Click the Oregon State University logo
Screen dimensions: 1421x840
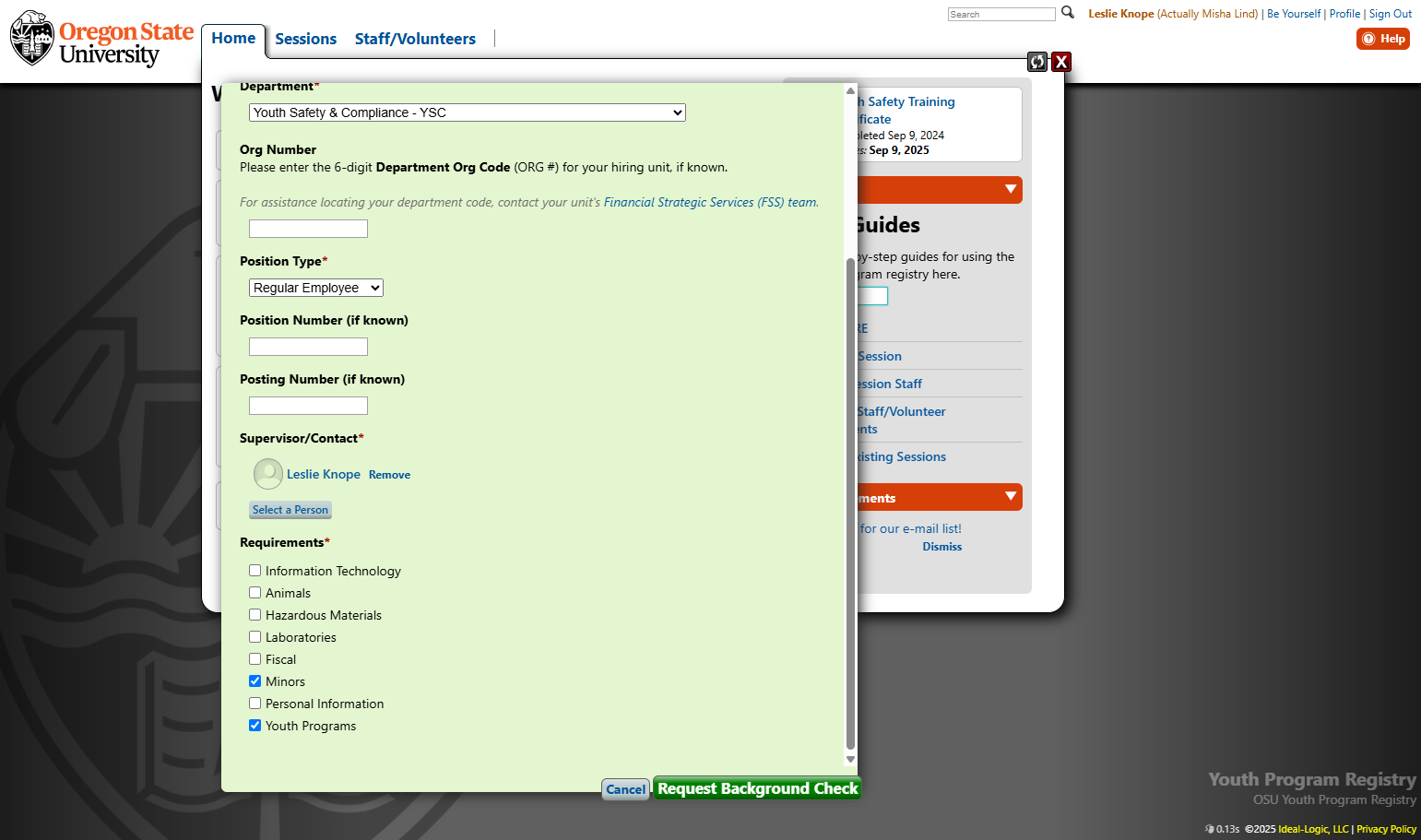pos(101,39)
